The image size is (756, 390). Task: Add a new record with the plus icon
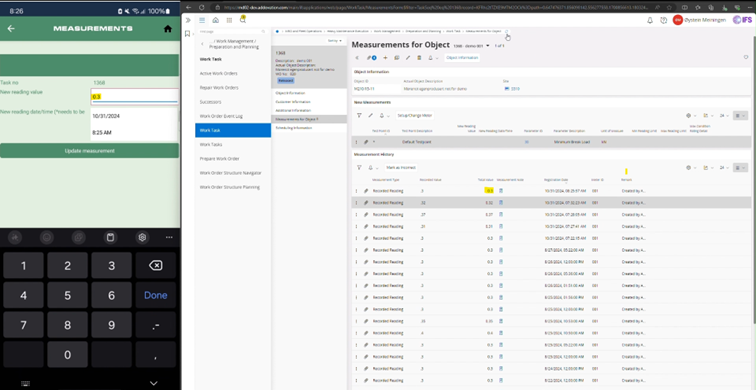(x=385, y=58)
